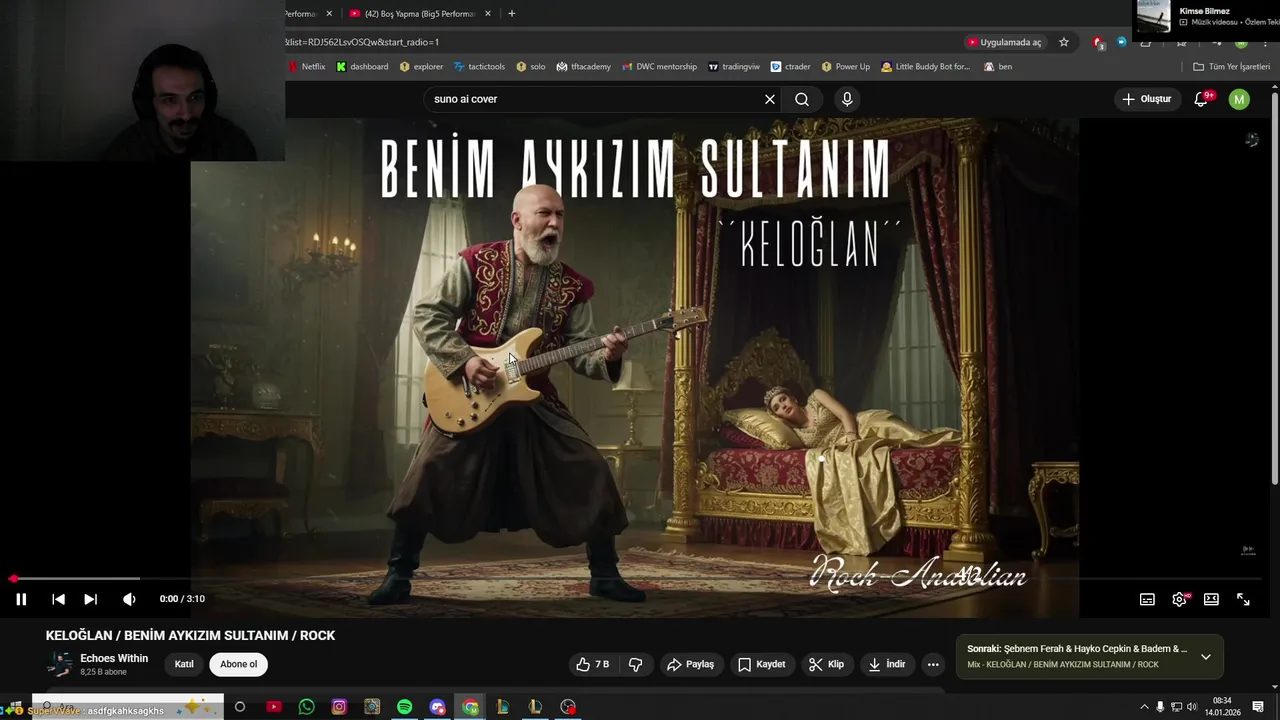The width and height of the screenshot is (1280, 720).
Task: Click the Uygulamada aç chip
Action: [1004, 42]
